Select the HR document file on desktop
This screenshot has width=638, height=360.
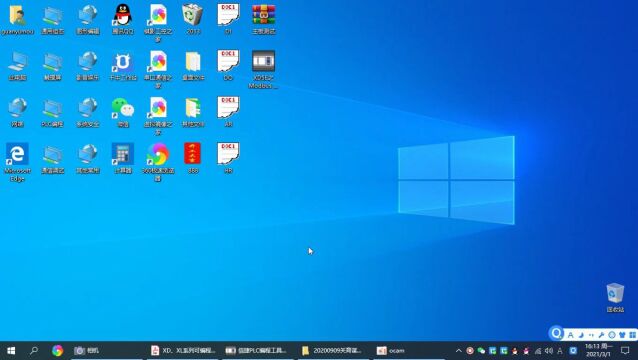pyautogui.click(x=228, y=158)
